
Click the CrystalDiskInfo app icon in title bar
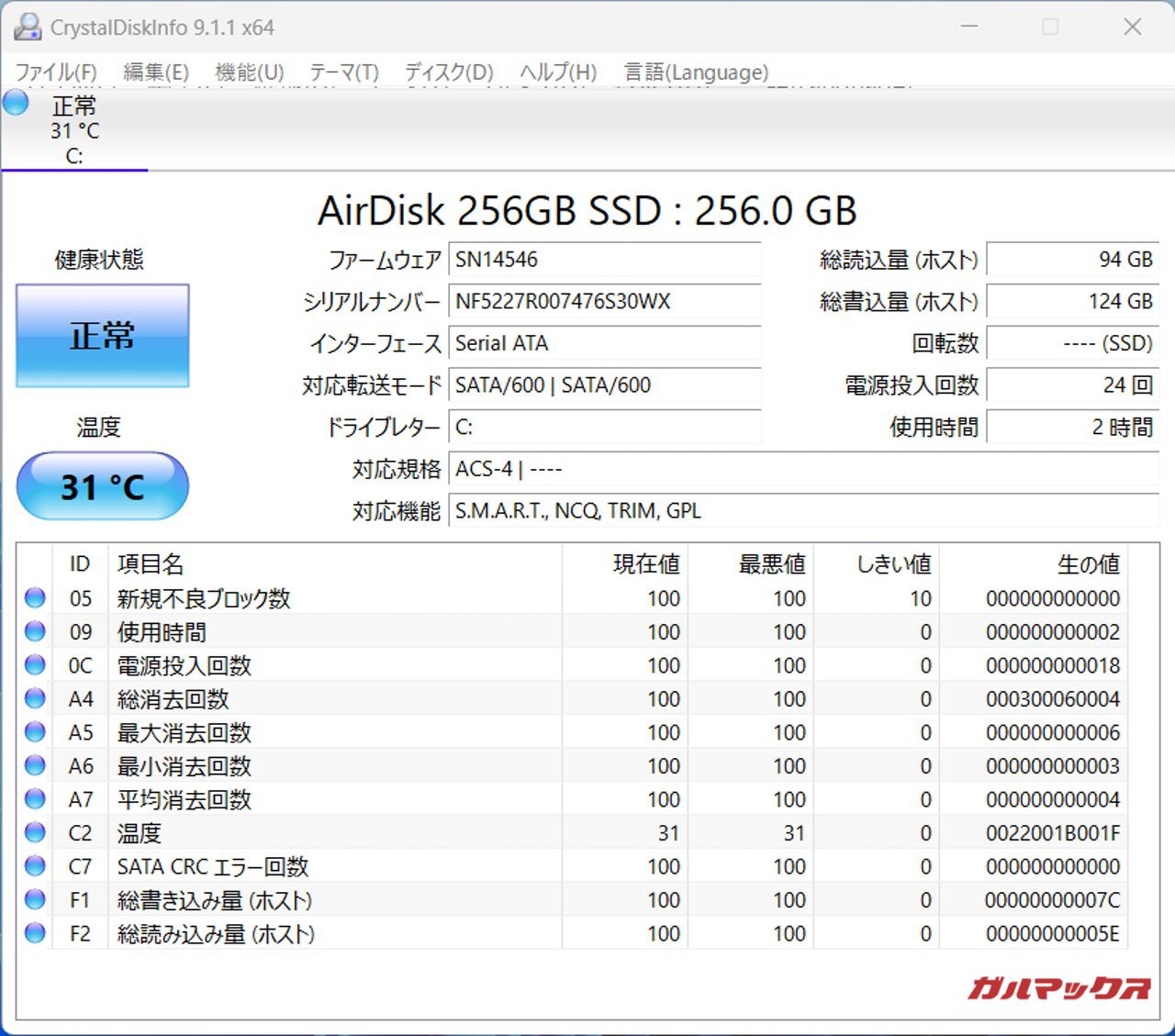tap(28, 28)
